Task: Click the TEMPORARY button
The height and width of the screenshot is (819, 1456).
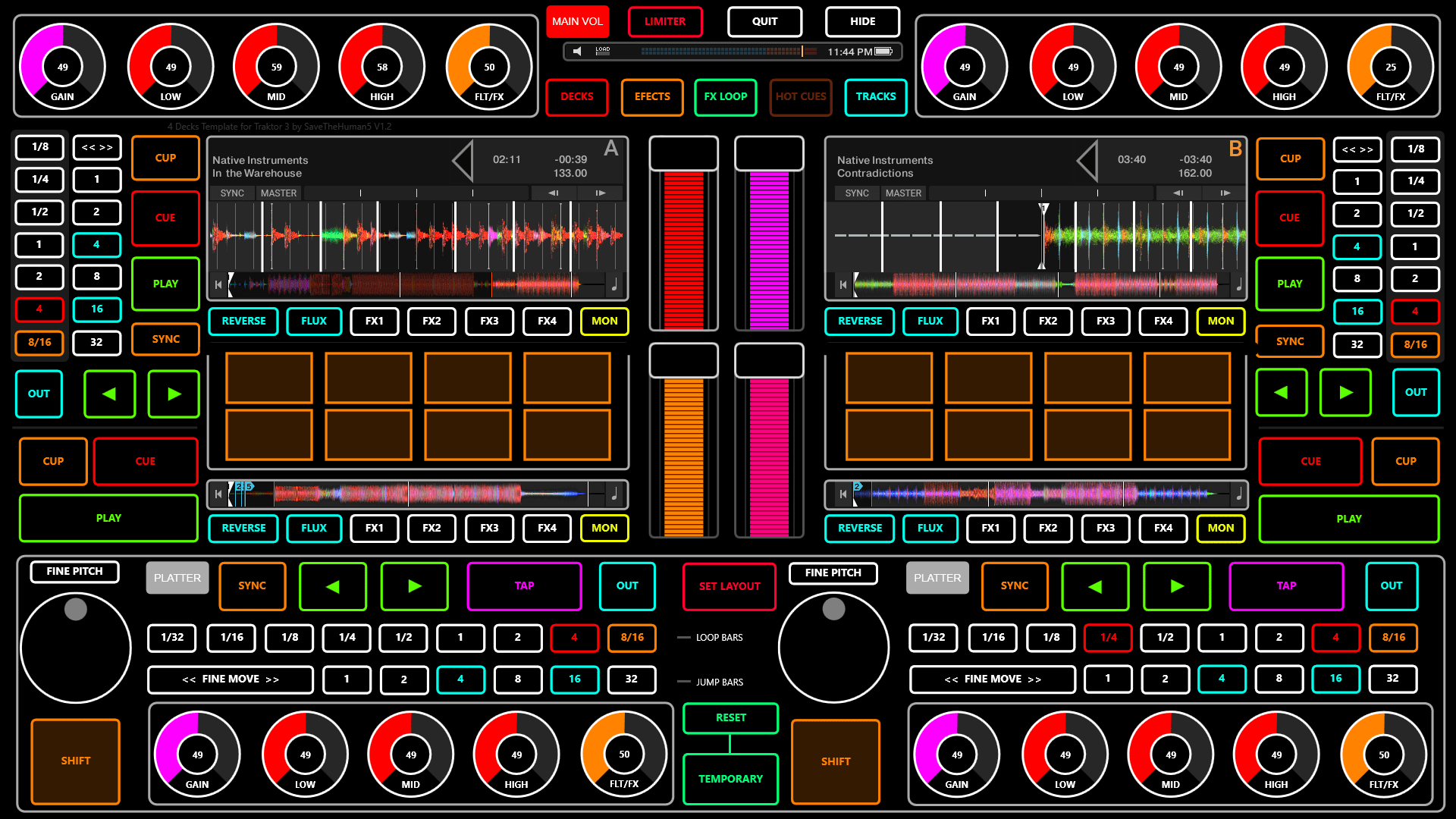Action: [731, 779]
